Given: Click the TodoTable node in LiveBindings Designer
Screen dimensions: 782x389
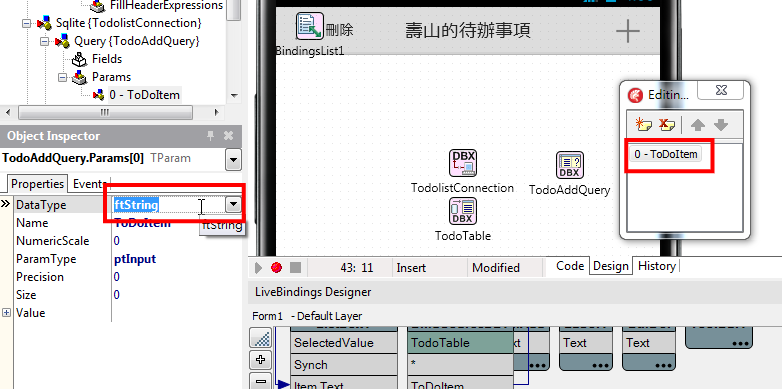Looking at the screenshot, I should 460,343.
